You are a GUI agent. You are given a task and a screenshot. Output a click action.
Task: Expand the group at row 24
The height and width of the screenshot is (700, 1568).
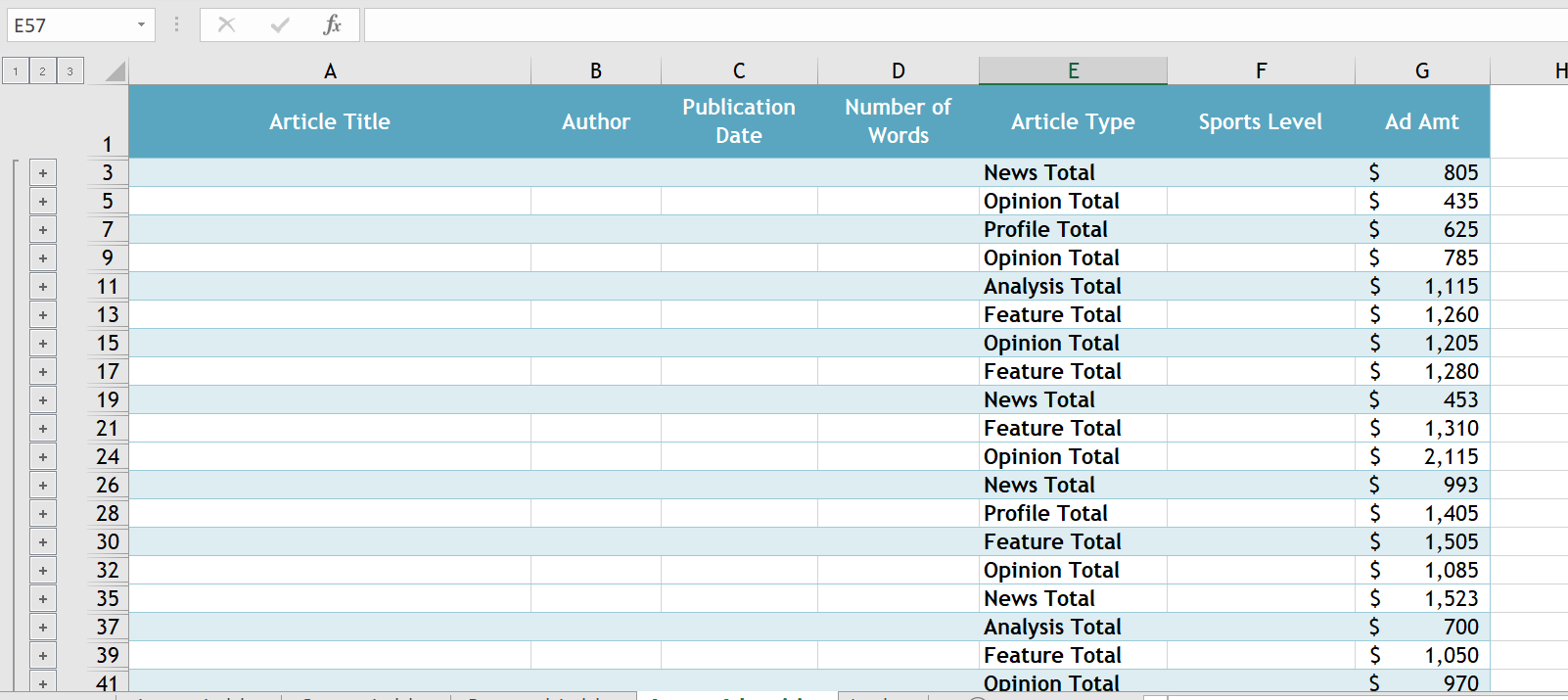point(43,457)
